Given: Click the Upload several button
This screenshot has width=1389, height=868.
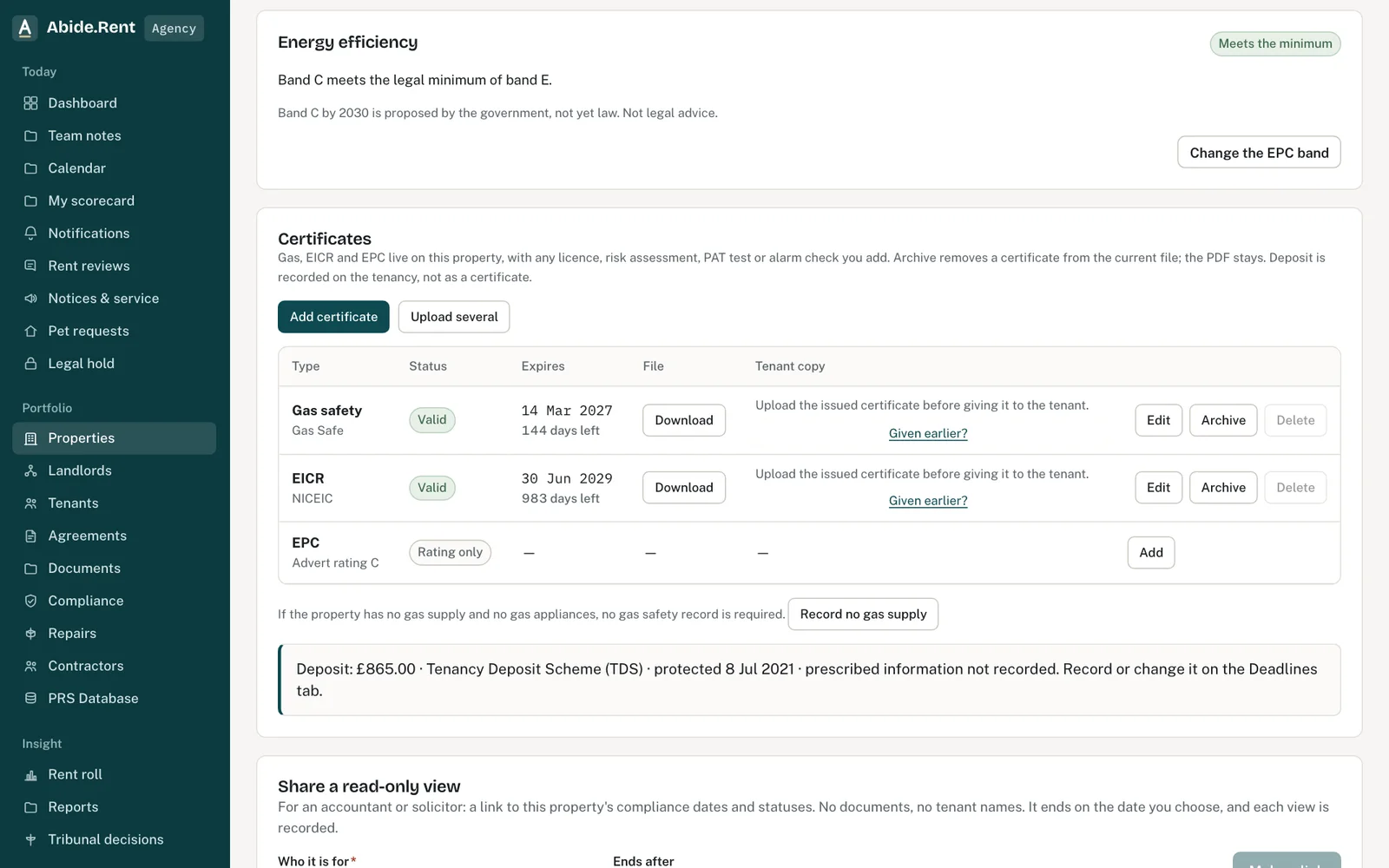Looking at the screenshot, I should pos(454,317).
